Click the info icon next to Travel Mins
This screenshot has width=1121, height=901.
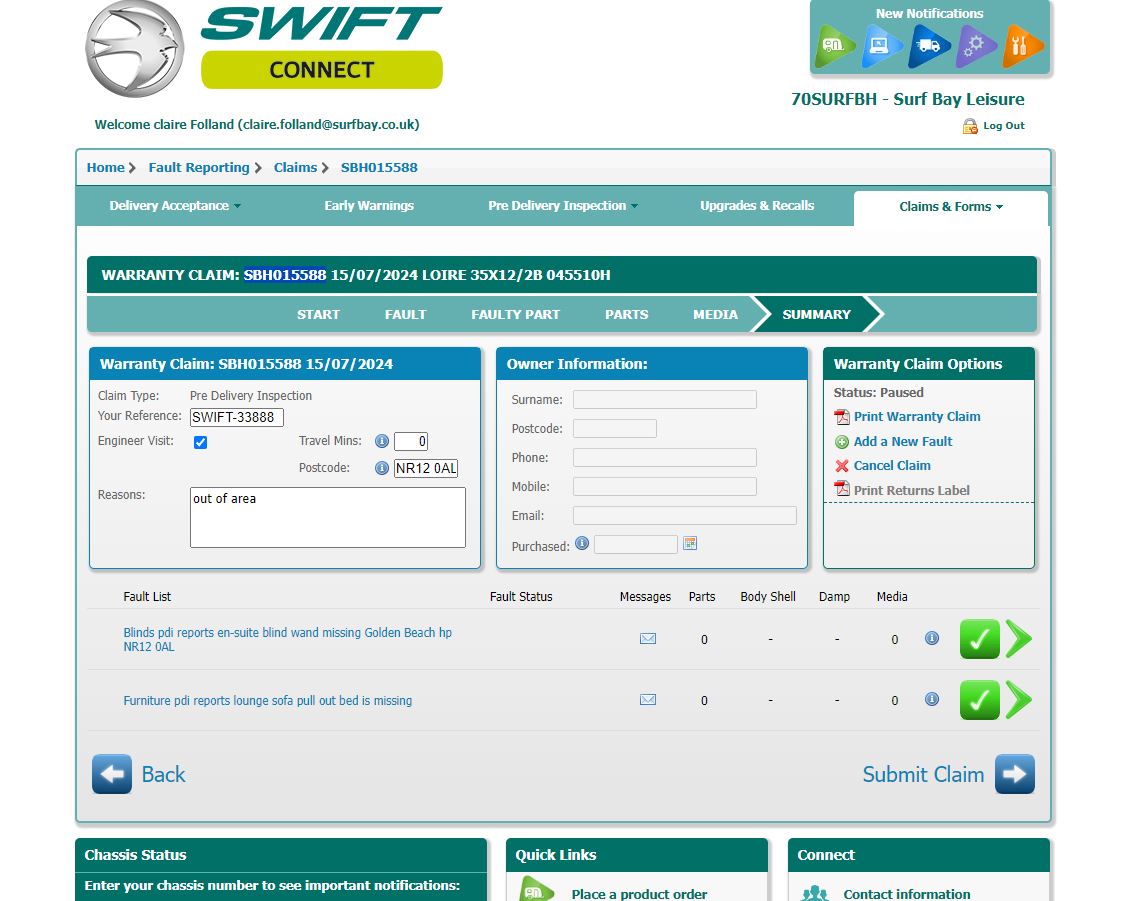381,441
